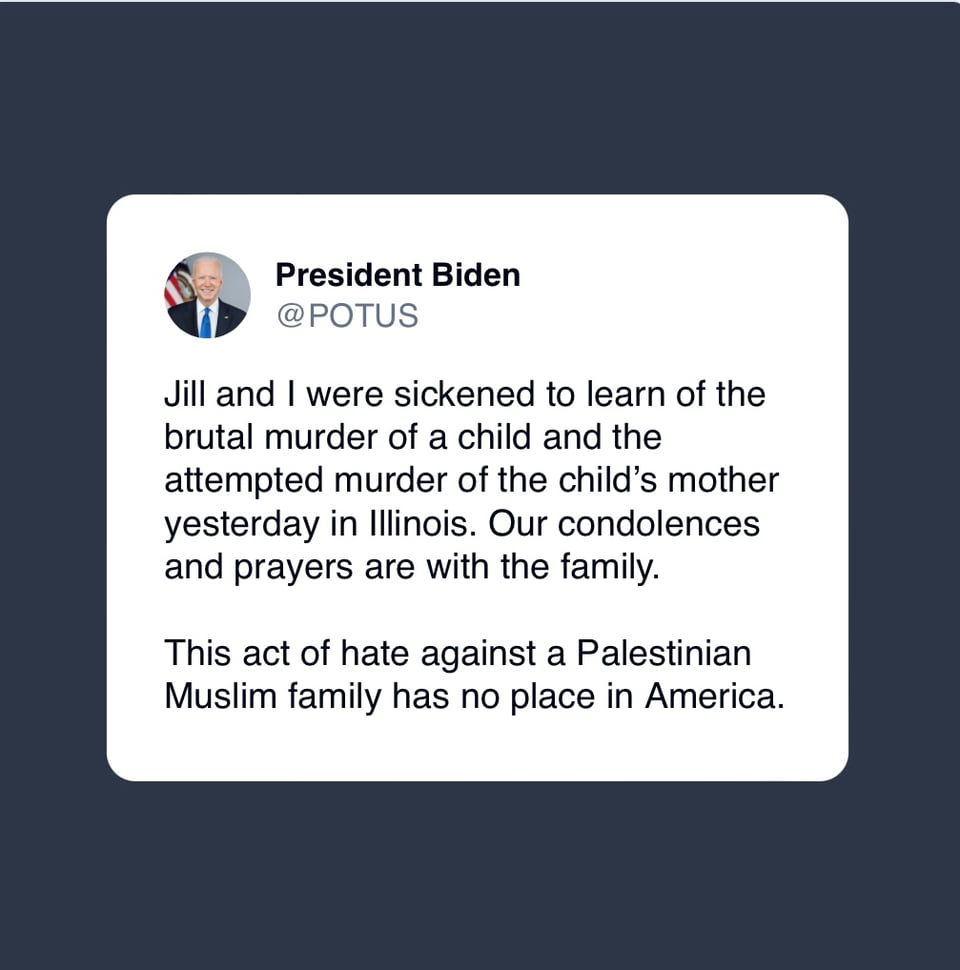Click the word "mother" in the third line
Screen dimensions: 960x970
click(x=723, y=480)
